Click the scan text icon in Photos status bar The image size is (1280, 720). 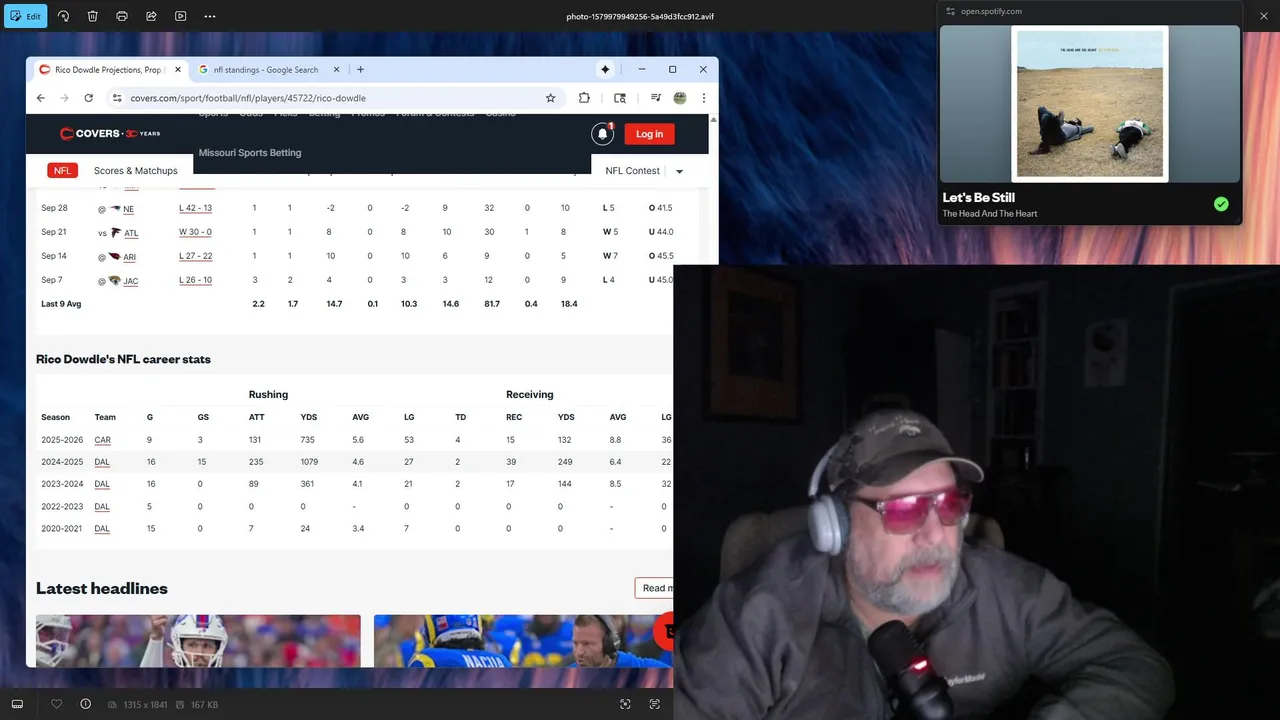[x=654, y=704]
